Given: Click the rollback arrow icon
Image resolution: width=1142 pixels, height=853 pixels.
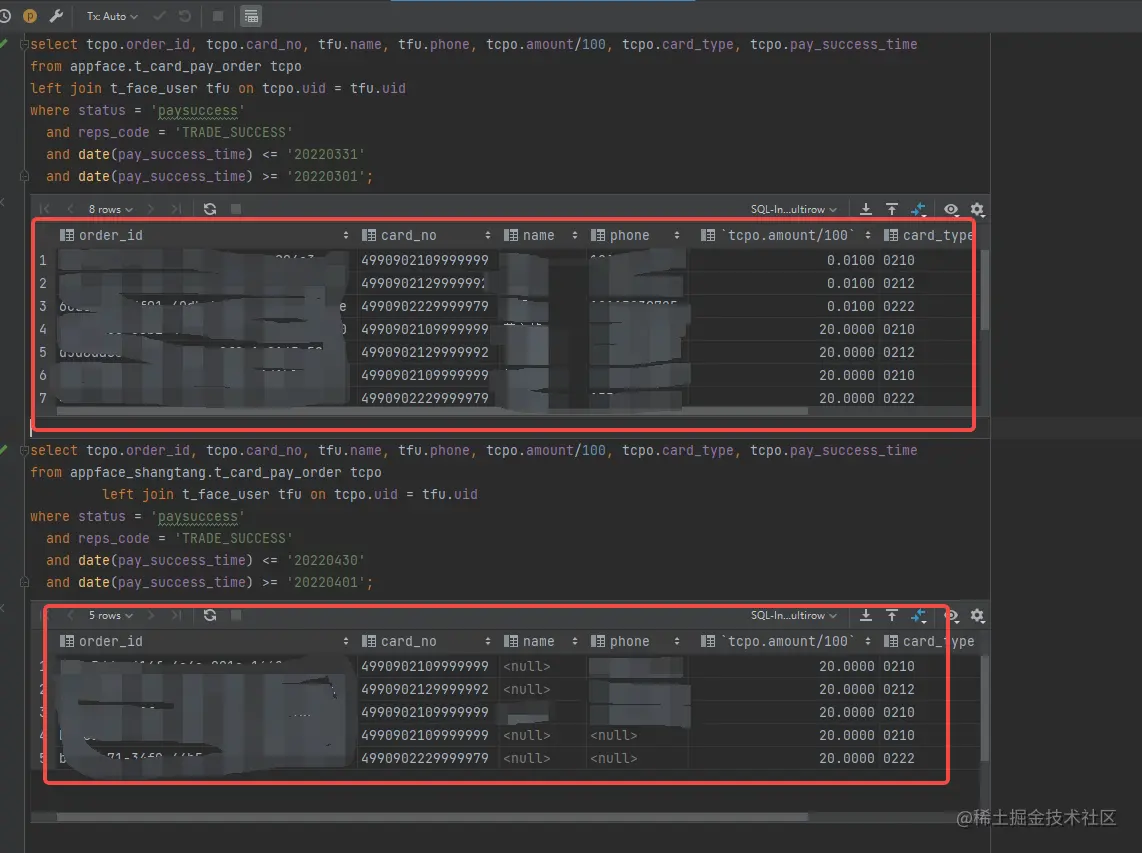Looking at the screenshot, I should coord(185,15).
